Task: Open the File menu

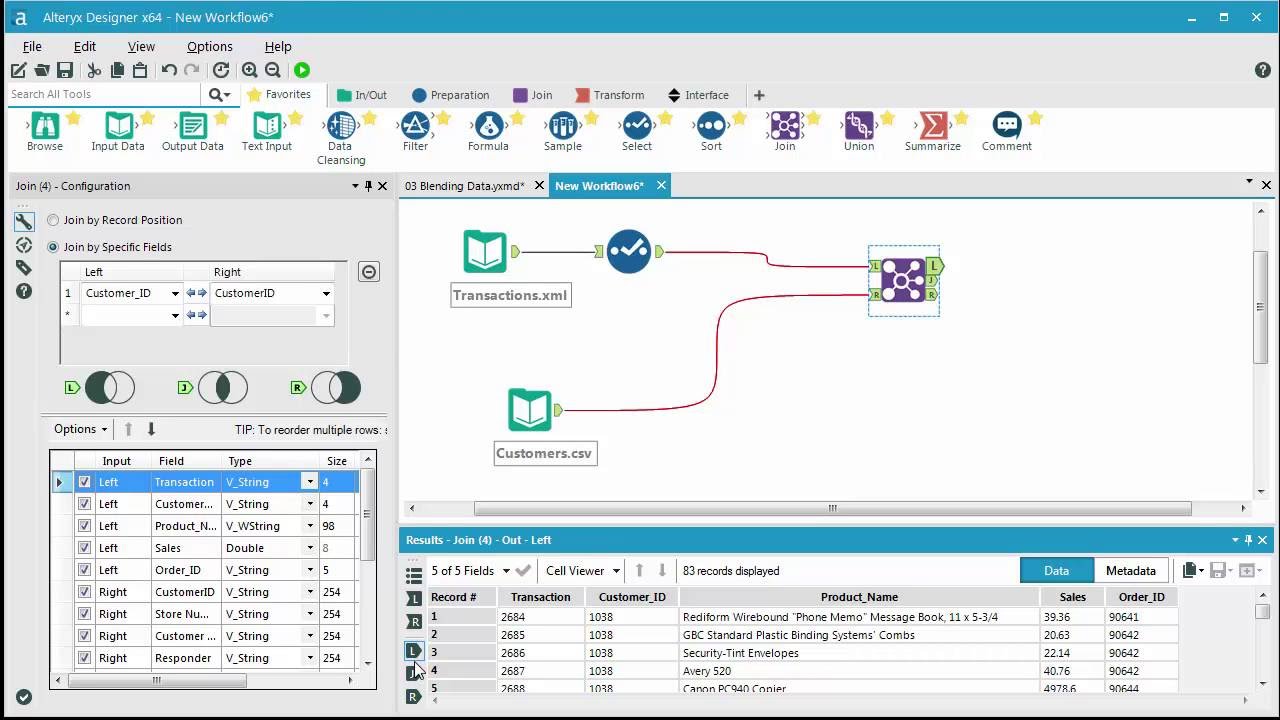Action: coord(32,46)
